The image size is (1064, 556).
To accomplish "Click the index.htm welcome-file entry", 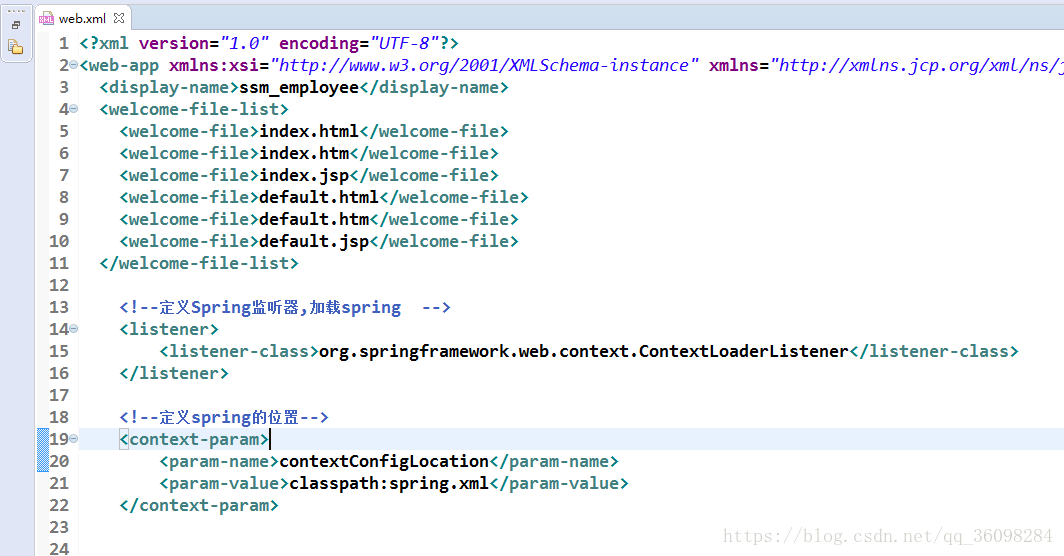I will pos(304,153).
